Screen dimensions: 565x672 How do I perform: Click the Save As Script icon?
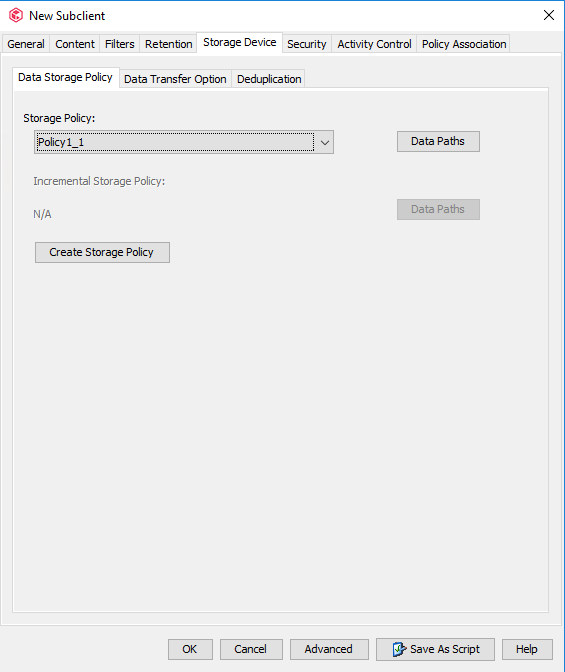tap(399, 649)
